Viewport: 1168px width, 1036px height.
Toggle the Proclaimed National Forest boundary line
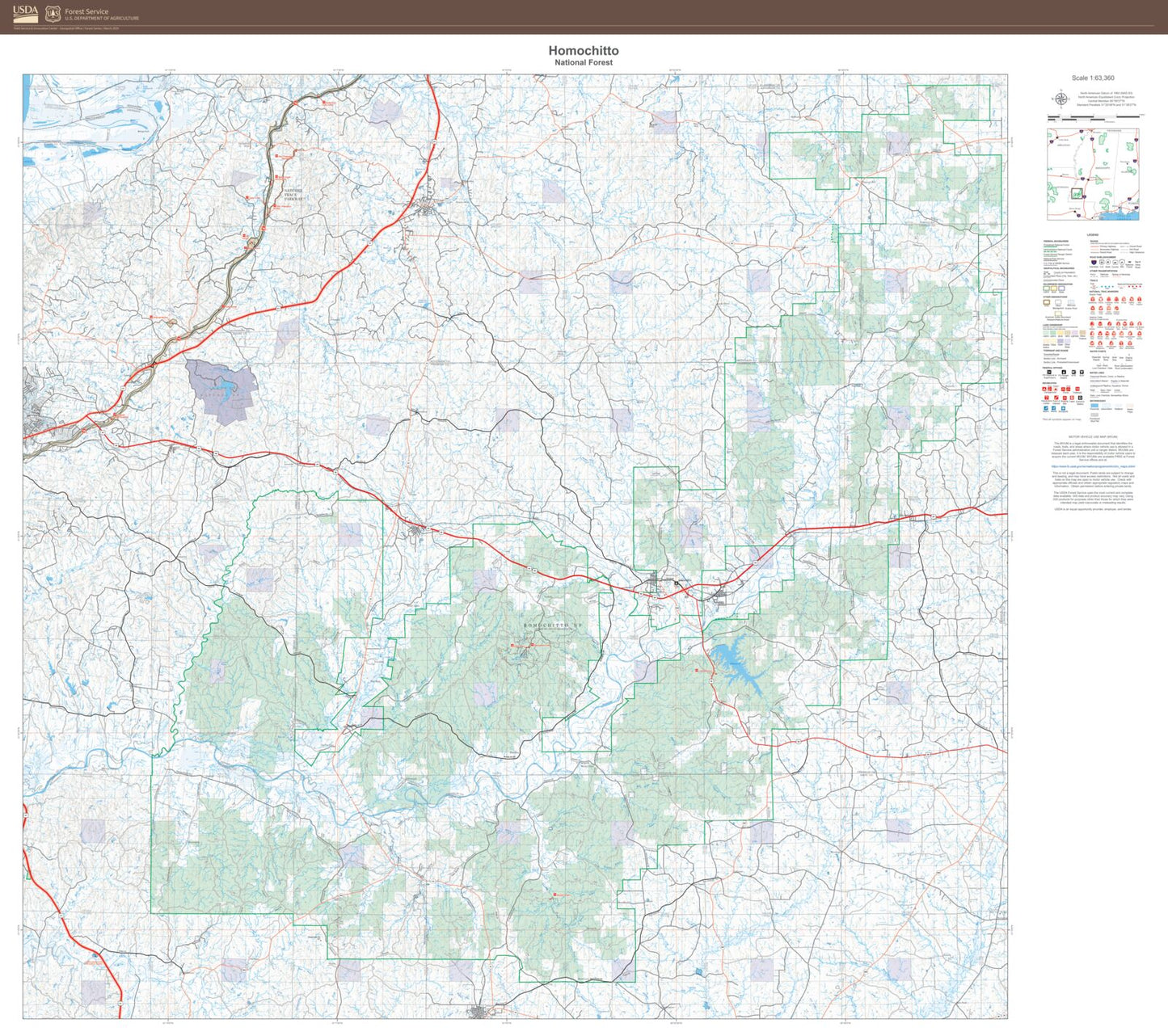1052,245
